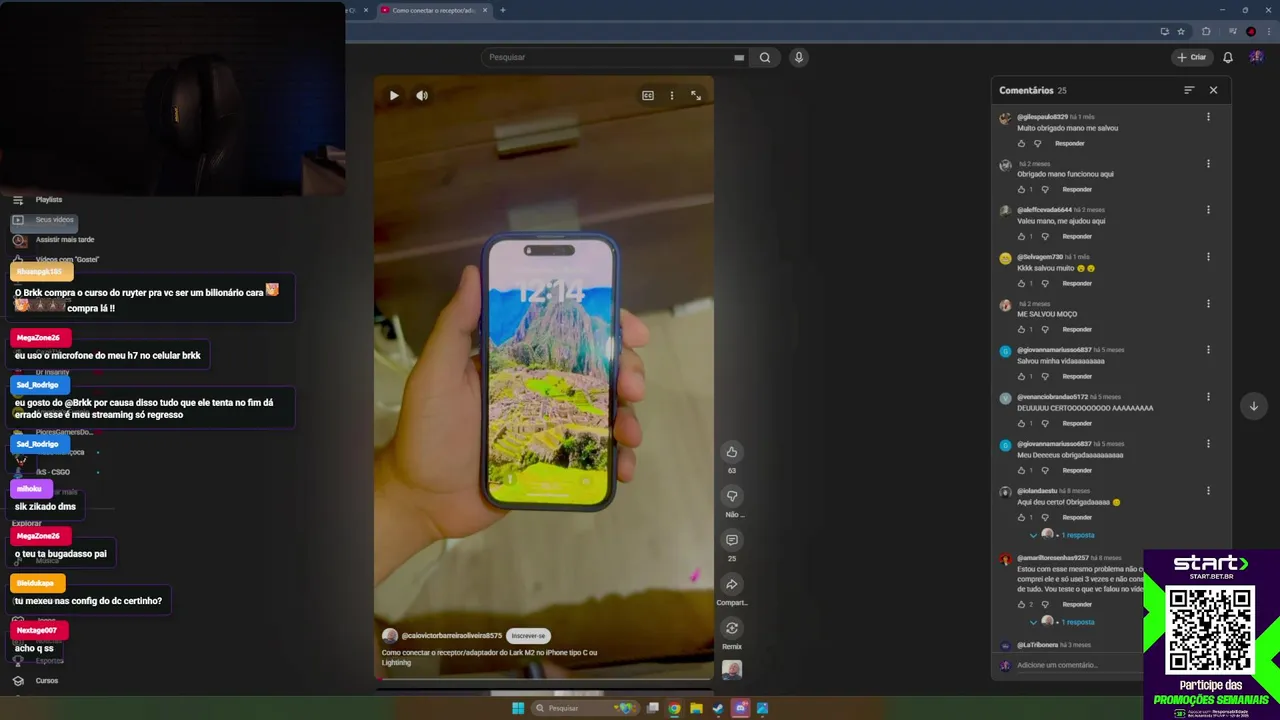1280x720 pixels.
Task: Open the on-screen keyboard icon in search
Action: pos(739,57)
